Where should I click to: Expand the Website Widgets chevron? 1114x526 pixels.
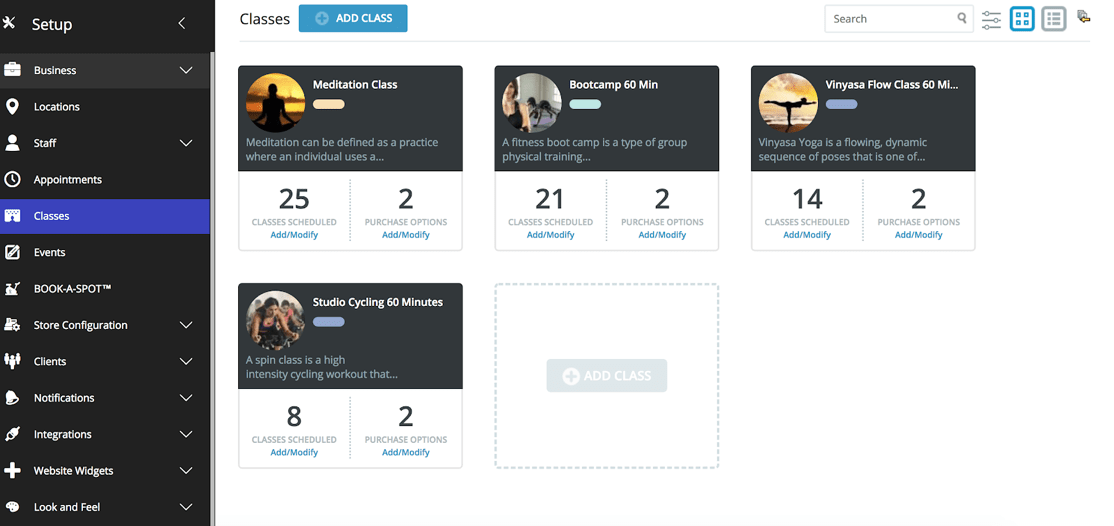[x=186, y=471]
